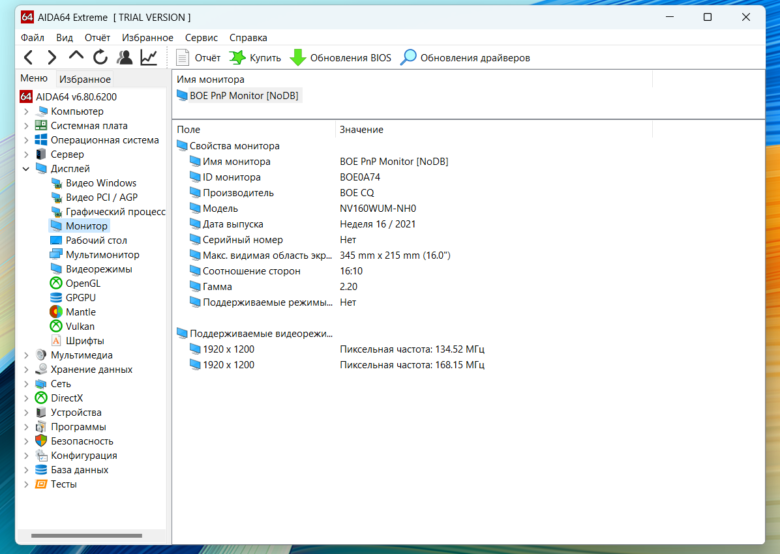Open Обновления BIOS updates
The height and width of the screenshot is (554, 780).
tap(341, 58)
